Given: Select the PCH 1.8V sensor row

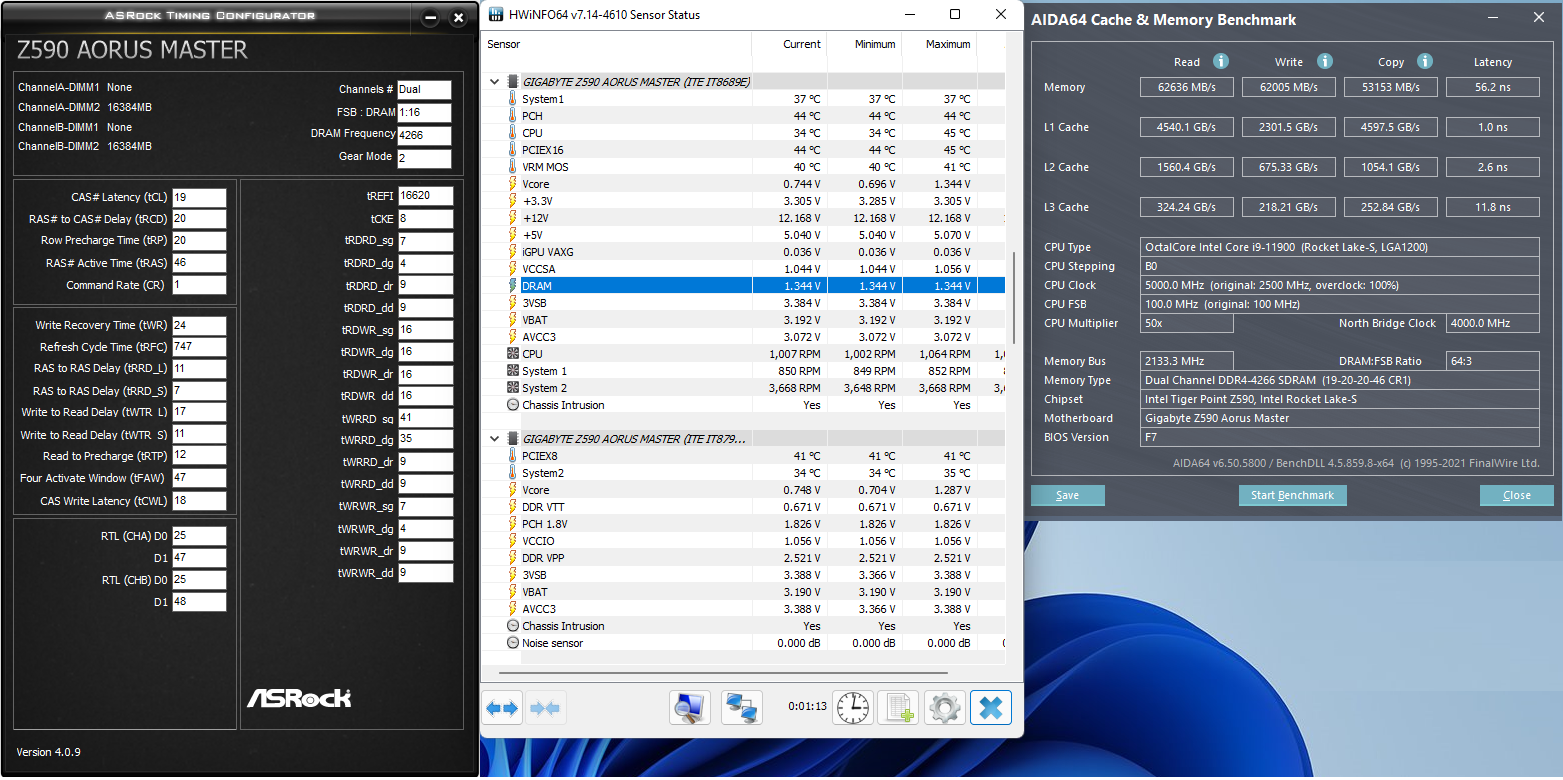Looking at the screenshot, I should (x=743, y=524).
